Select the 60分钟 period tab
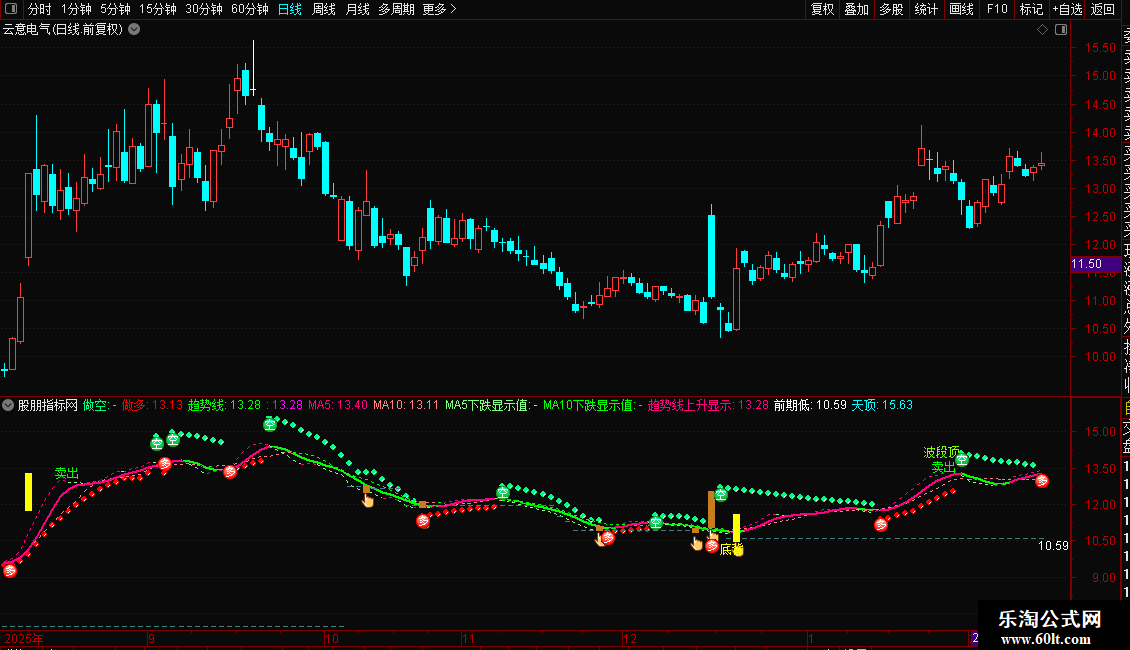1130x650 pixels. coord(250,9)
